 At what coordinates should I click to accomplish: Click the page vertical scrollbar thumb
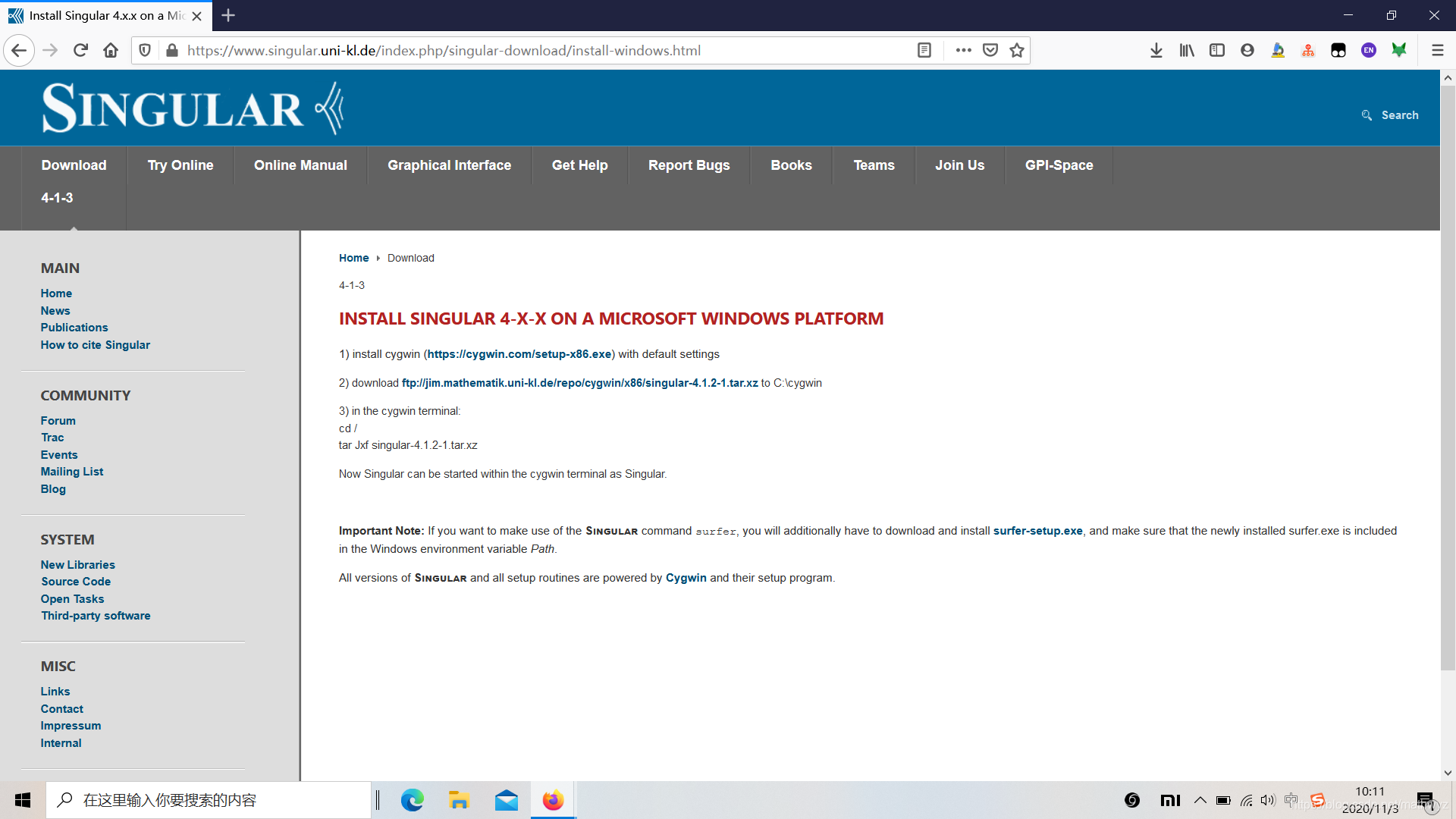1448,379
